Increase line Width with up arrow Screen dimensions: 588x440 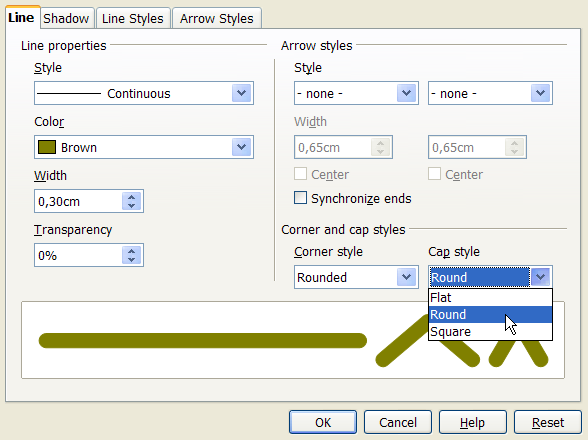tap(131, 197)
